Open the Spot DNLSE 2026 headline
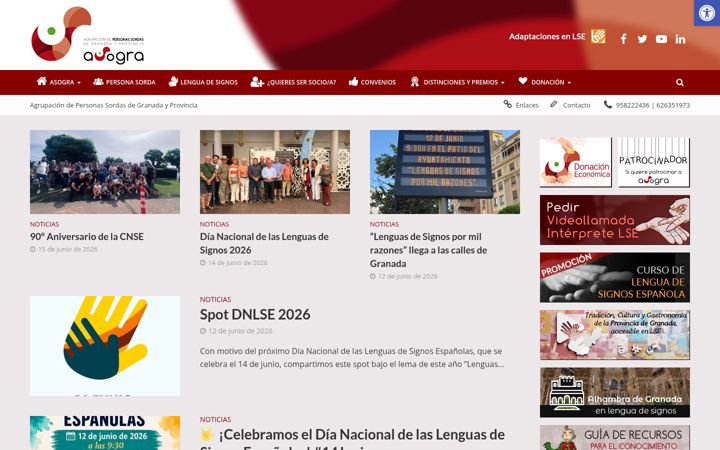 tap(255, 315)
